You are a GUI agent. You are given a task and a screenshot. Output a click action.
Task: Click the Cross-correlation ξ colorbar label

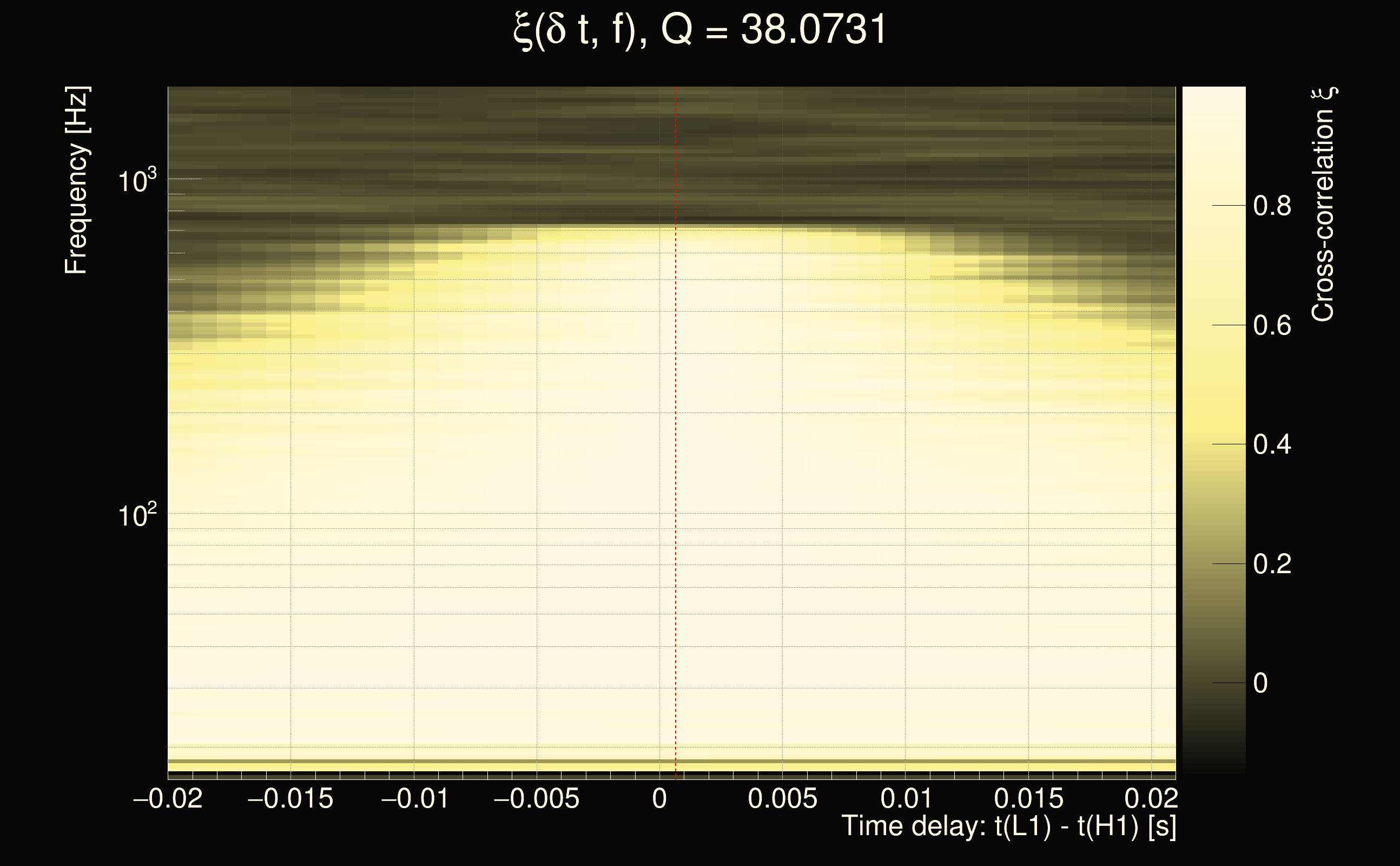pyautogui.click(x=1323, y=205)
